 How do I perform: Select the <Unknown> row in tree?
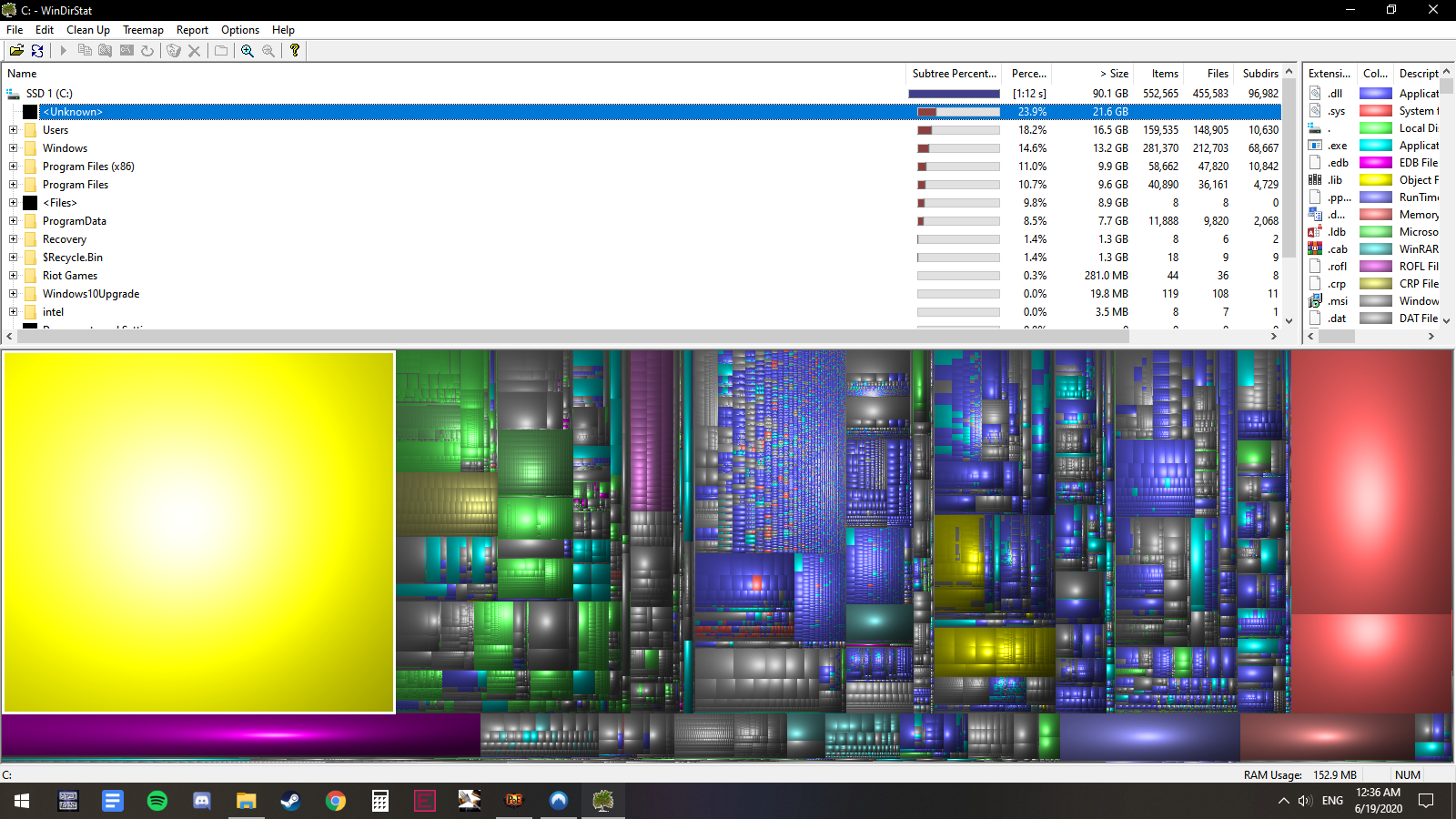coord(660,112)
